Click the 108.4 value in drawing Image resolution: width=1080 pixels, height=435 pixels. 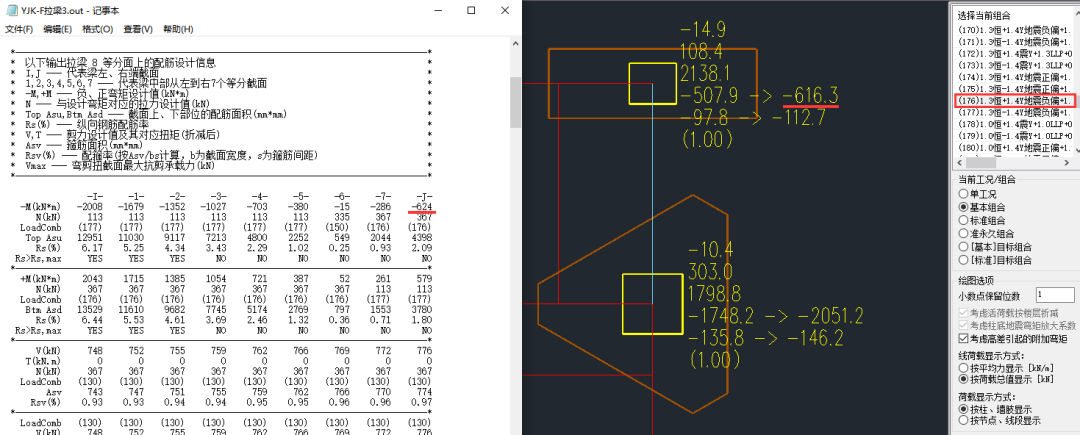(702, 51)
